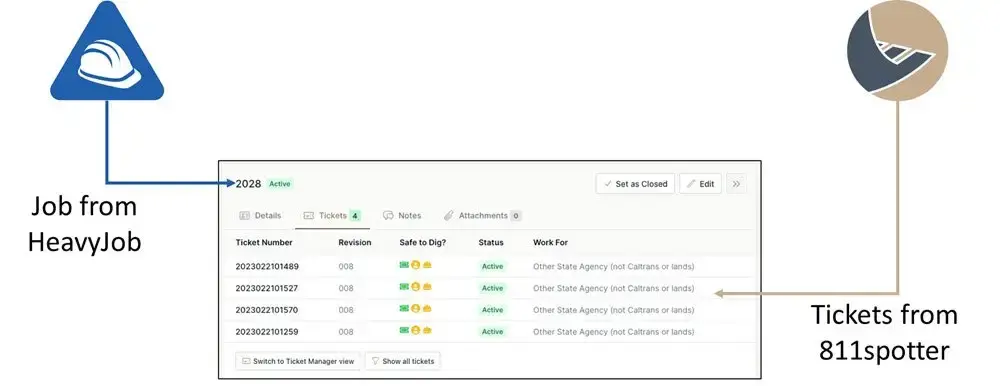Click Set as Closed button
Screen dimensions: 1000x386
point(635,184)
